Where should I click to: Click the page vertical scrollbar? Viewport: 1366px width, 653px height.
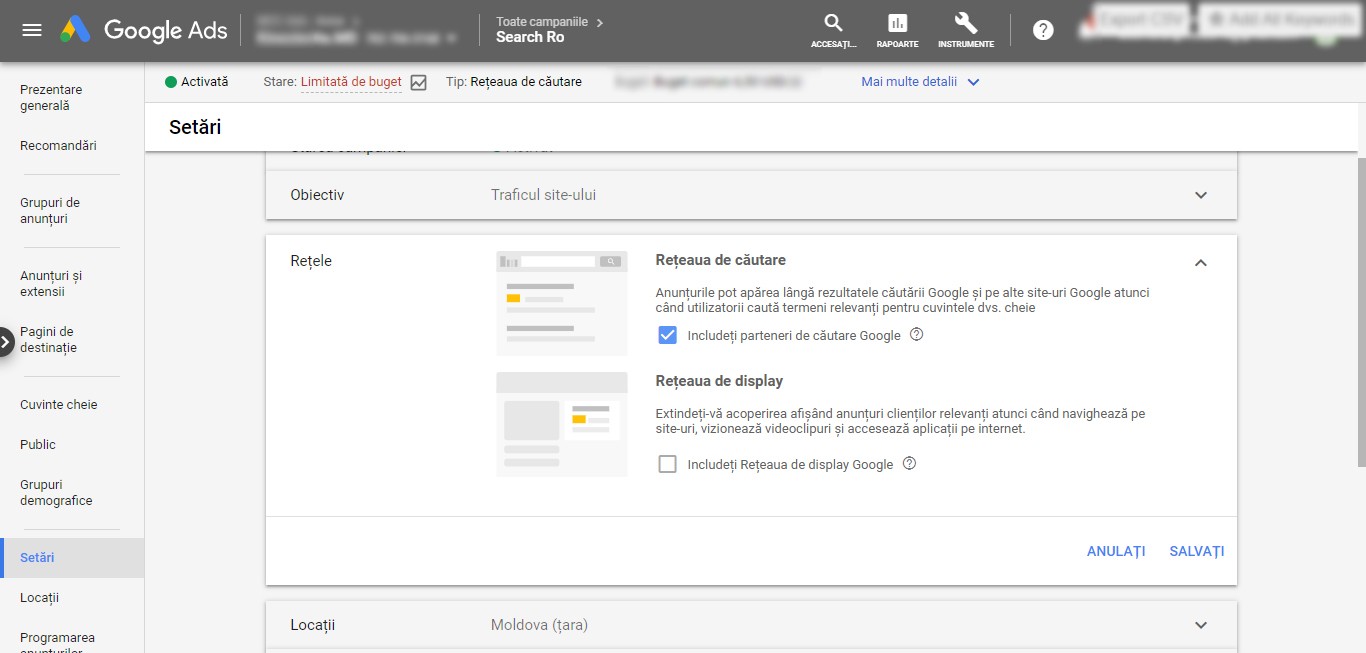click(1360, 311)
